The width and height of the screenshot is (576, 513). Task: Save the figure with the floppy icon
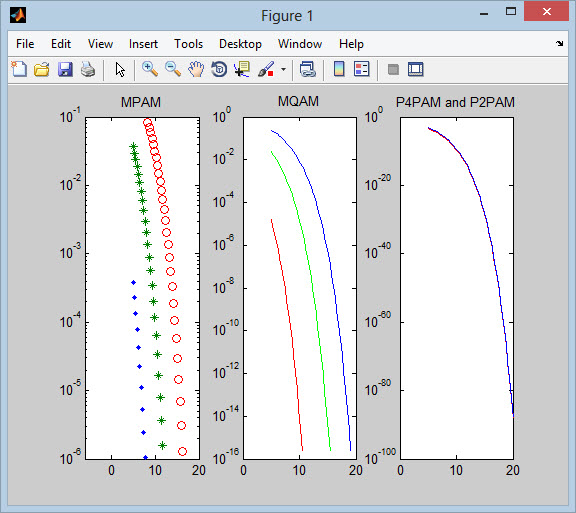click(x=65, y=69)
